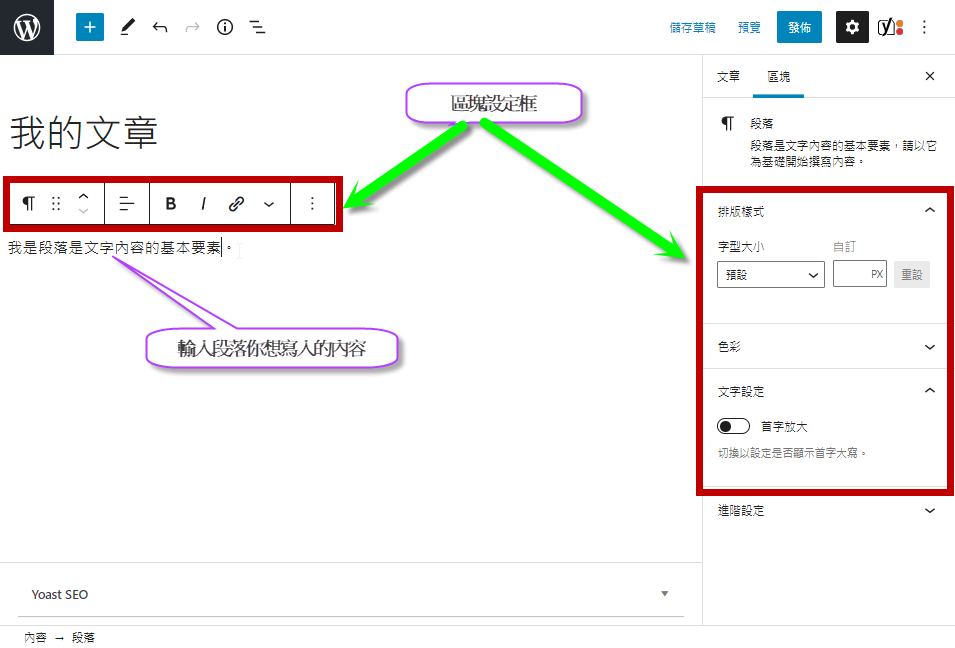Click the custom font size PX field
The image size is (955, 648).
[x=852, y=274]
